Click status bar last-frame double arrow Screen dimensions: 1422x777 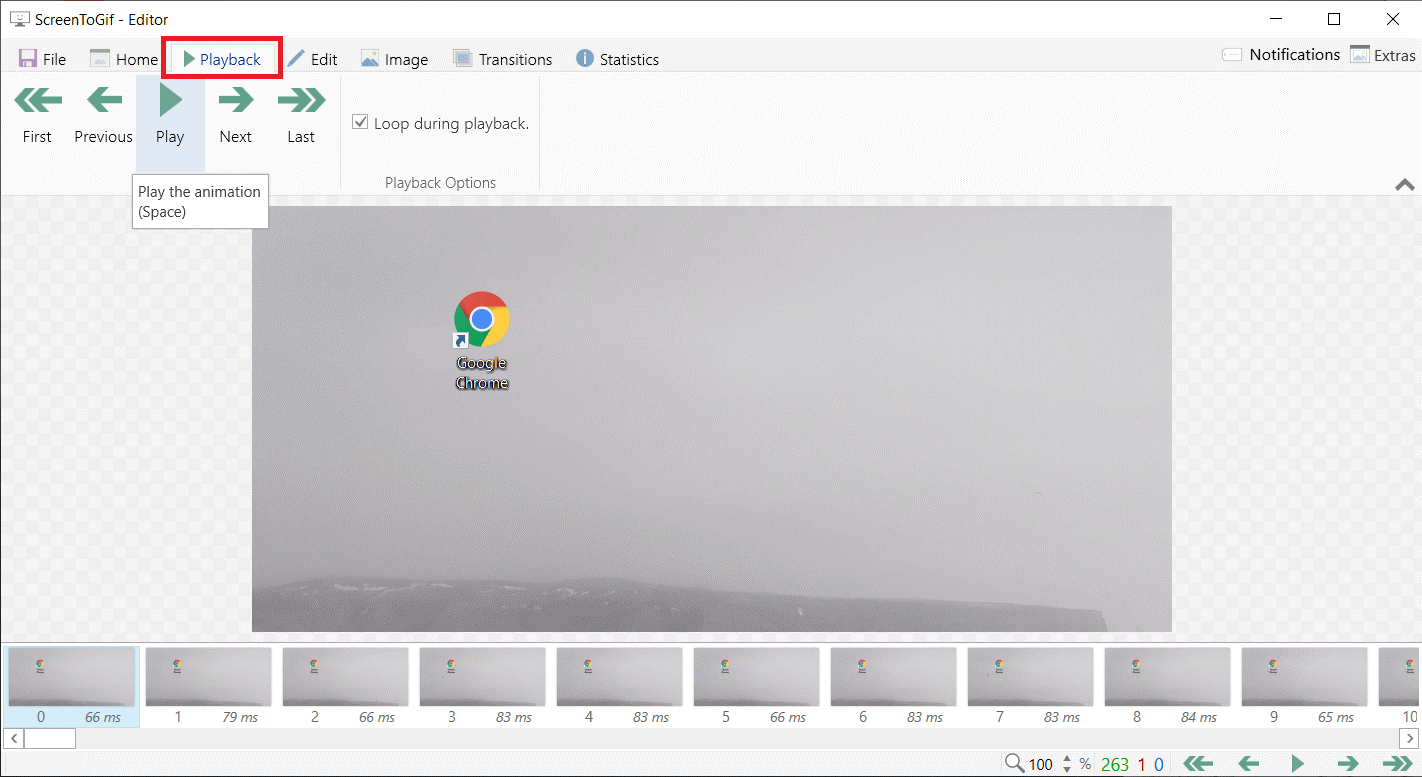[1397, 764]
